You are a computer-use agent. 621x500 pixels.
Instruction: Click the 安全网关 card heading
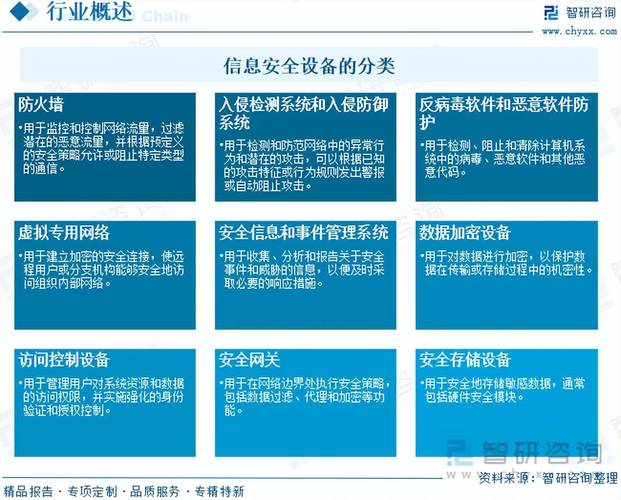(x=248, y=359)
